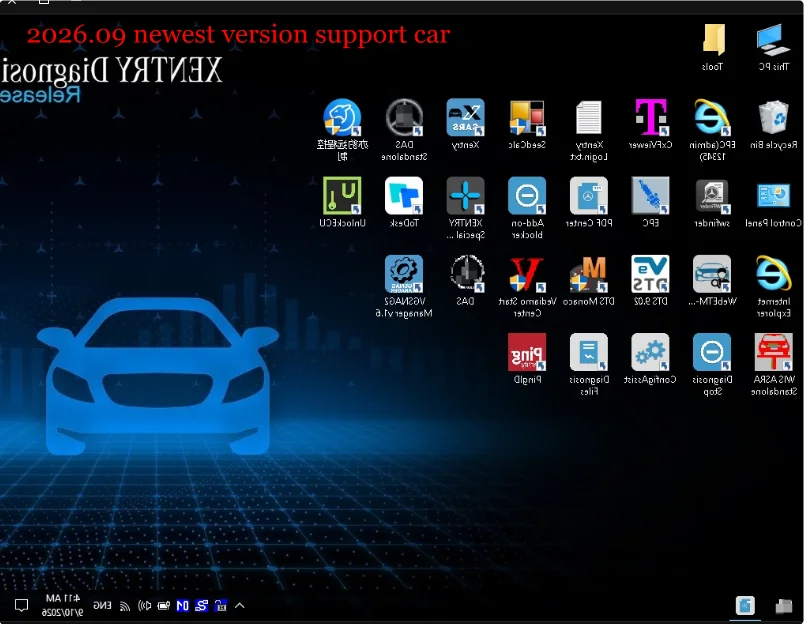
Task: Launch the SeedCalc shortcut
Action: coord(527,125)
